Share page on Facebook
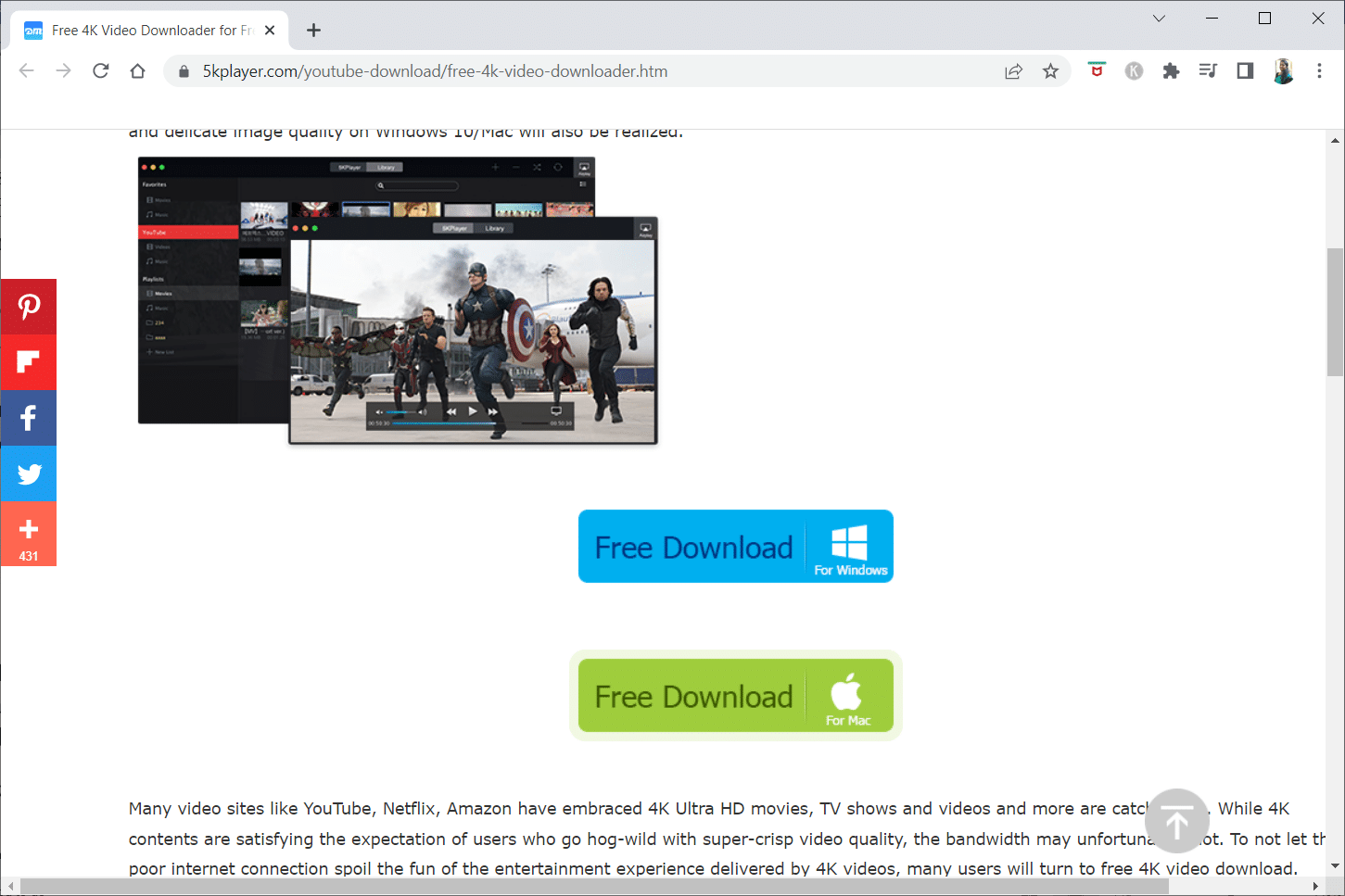The width and height of the screenshot is (1345, 896). tap(29, 418)
